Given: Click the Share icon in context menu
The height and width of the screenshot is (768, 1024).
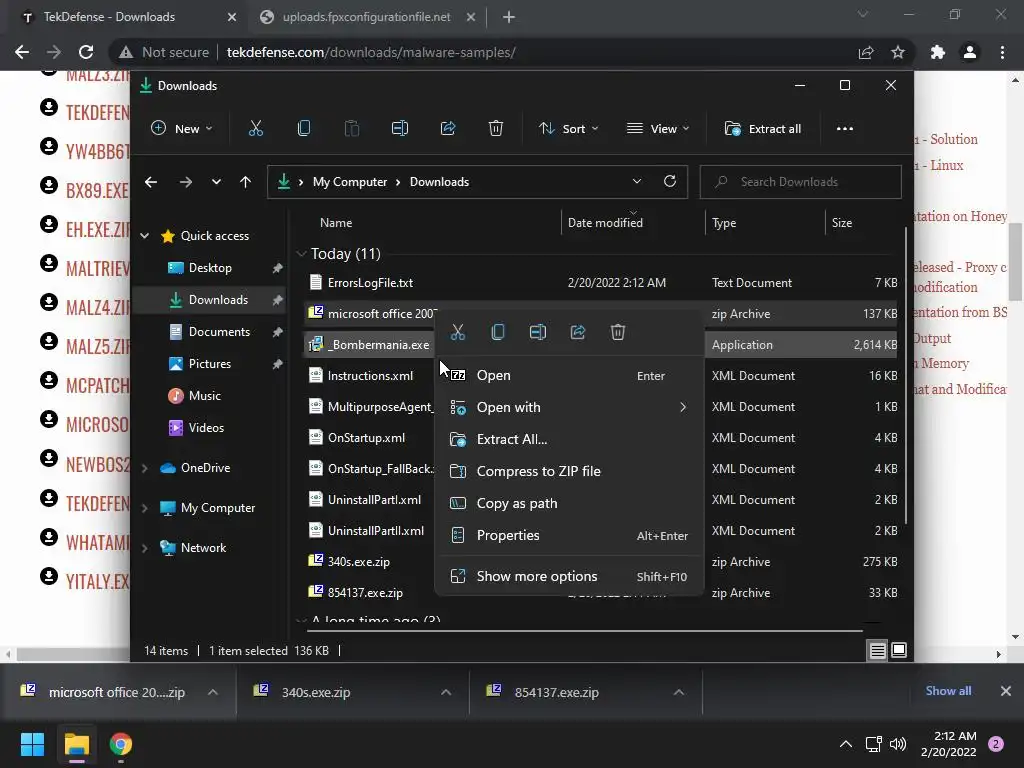Looking at the screenshot, I should [x=578, y=332].
